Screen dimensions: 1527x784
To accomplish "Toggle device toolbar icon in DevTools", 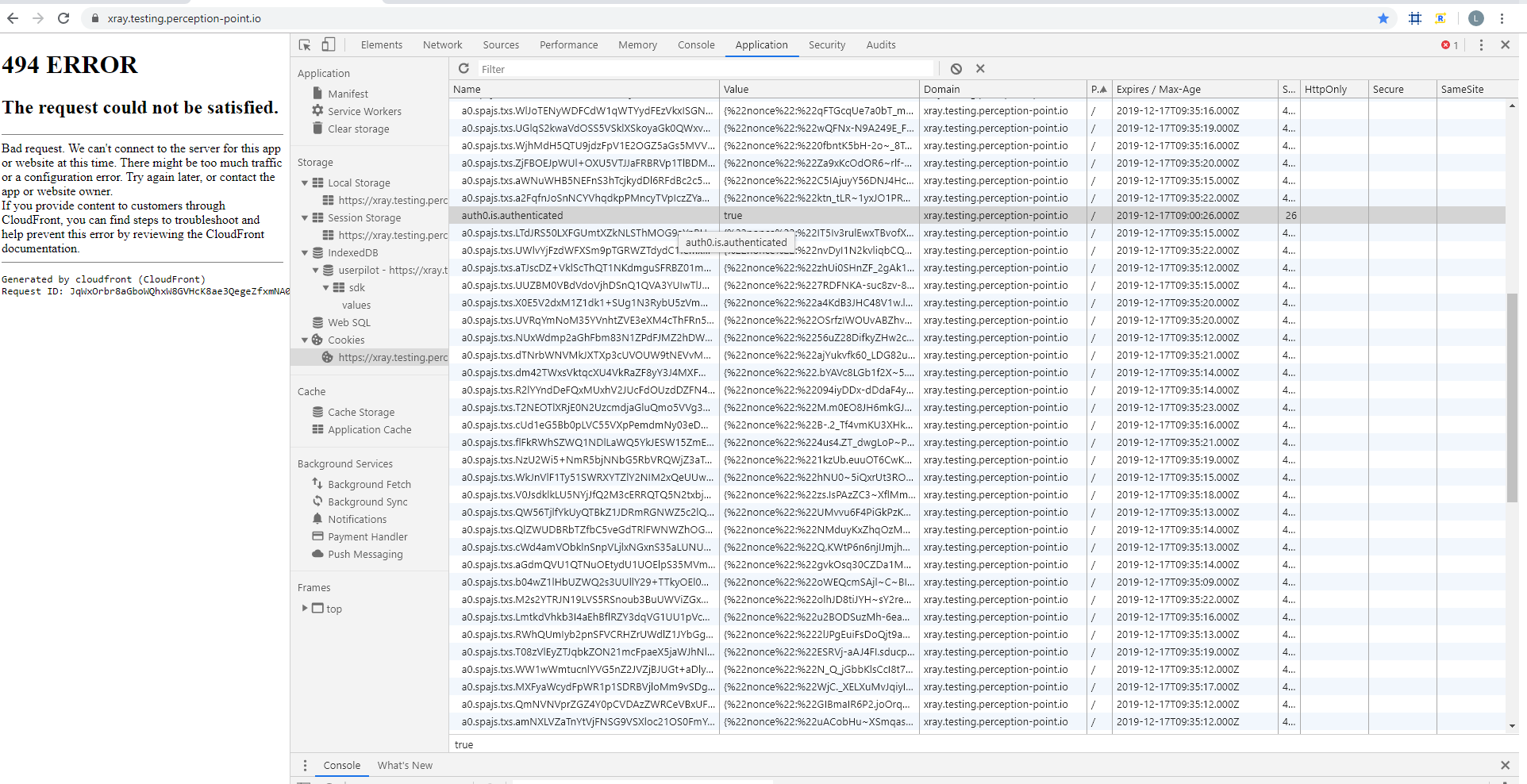I will (x=329, y=44).
